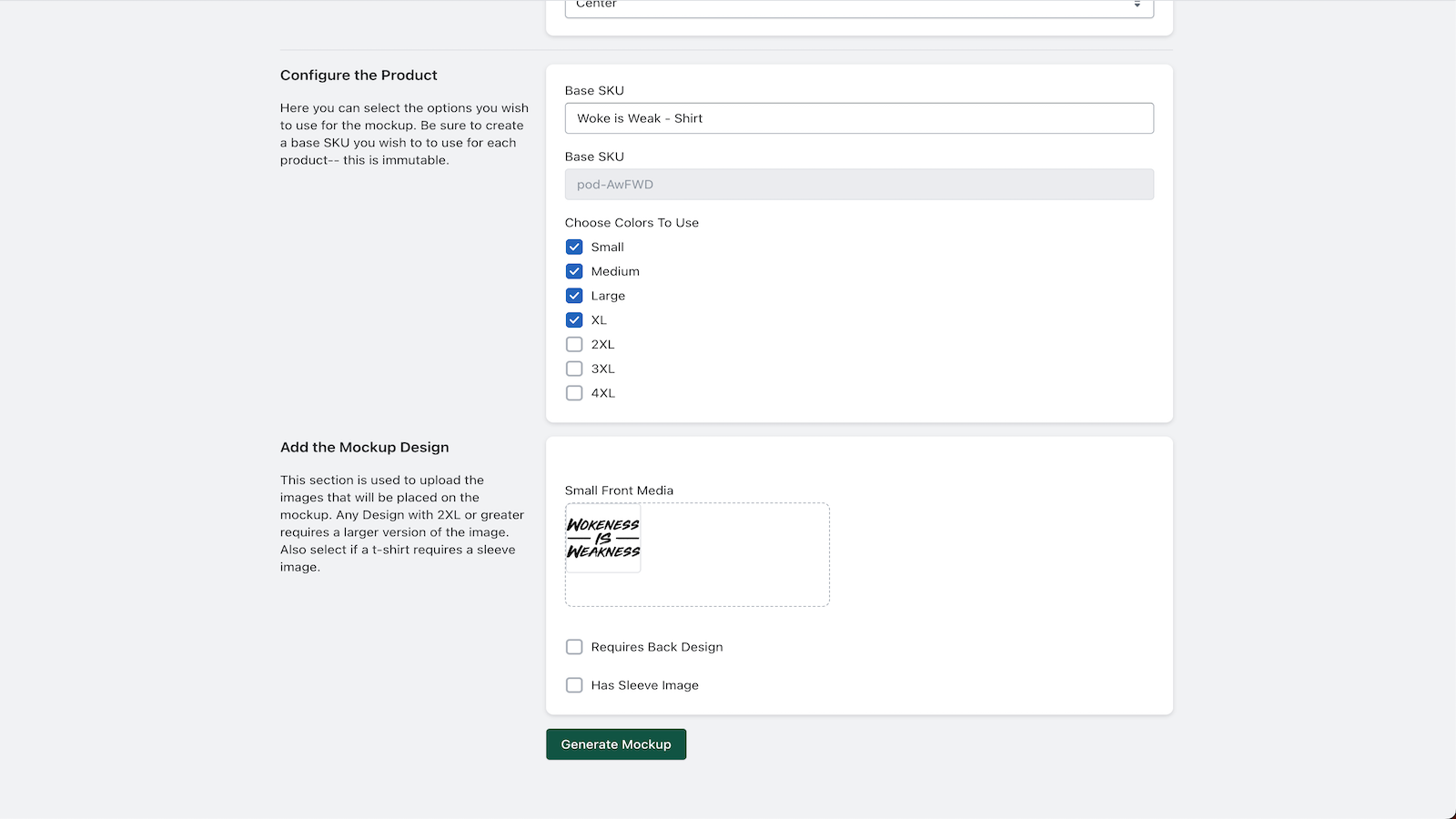Tick the Has Sleeve Image checkbox
Viewport: 1456px width, 819px height.
[x=574, y=685]
